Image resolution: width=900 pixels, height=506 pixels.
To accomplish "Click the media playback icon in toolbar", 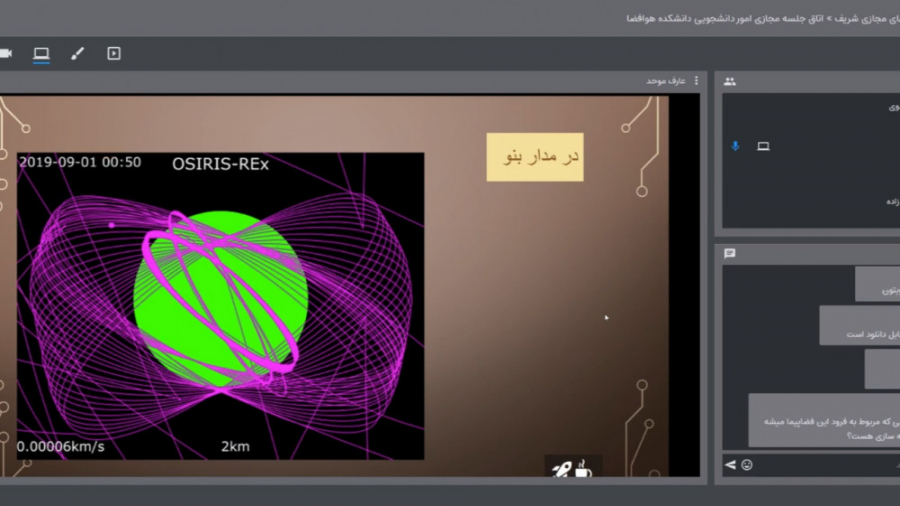I will (114, 53).
